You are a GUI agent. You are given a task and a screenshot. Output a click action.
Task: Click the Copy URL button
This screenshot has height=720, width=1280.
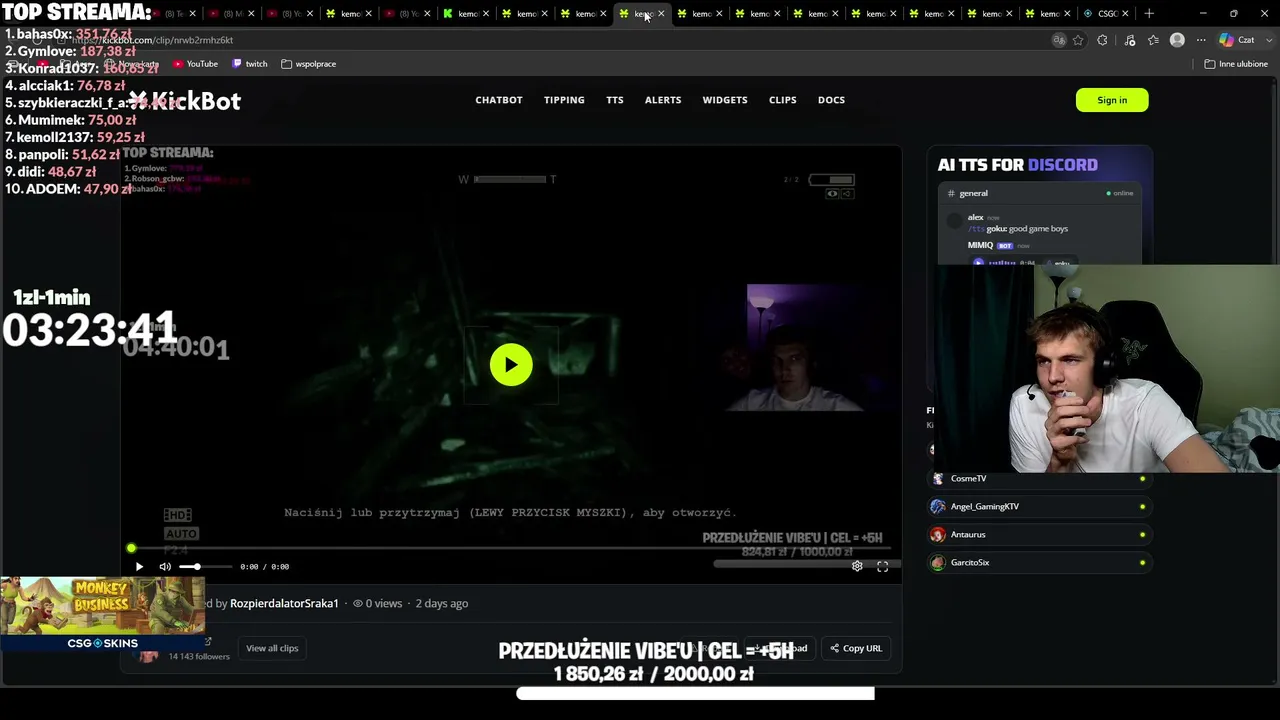click(x=856, y=648)
